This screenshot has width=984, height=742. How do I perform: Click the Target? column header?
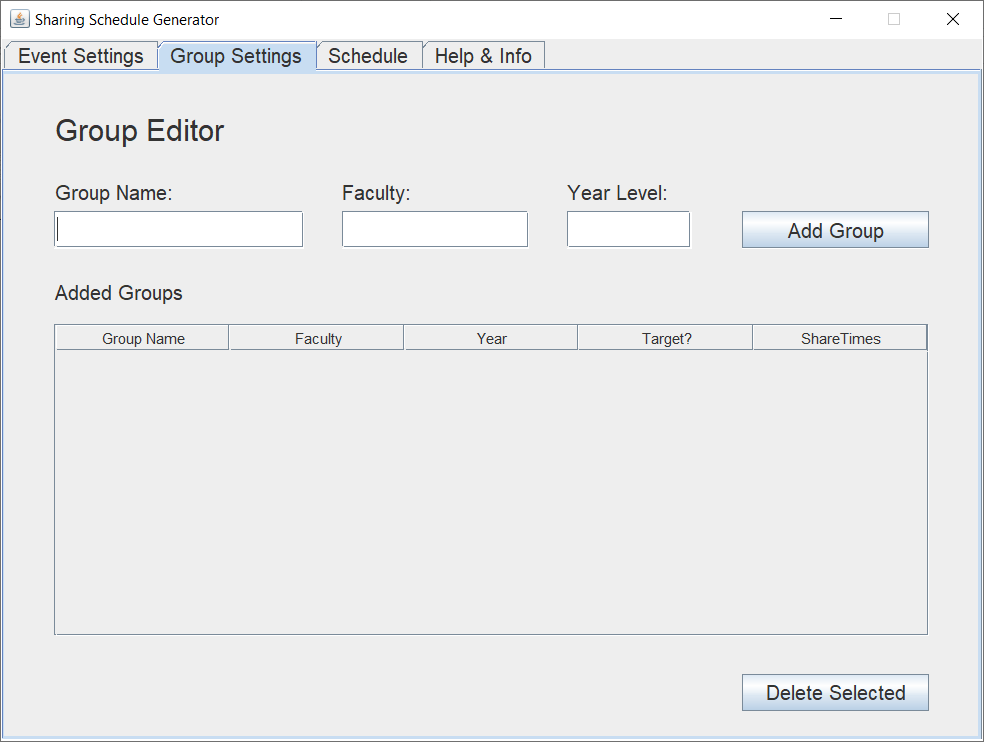click(666, 338)
